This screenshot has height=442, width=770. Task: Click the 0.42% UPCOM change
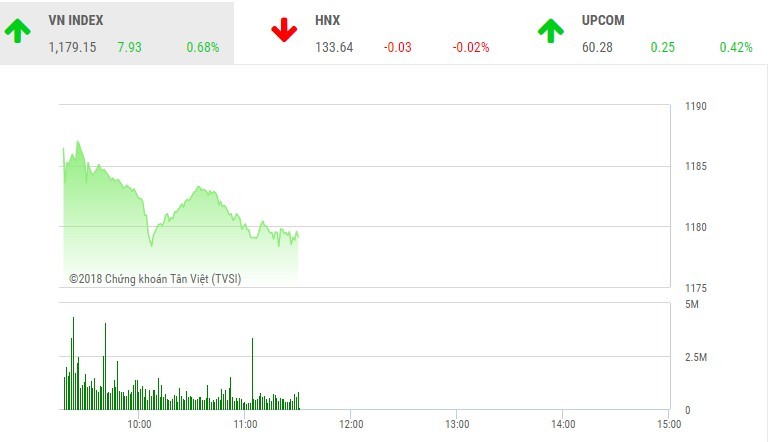click(x=736, y=47)
